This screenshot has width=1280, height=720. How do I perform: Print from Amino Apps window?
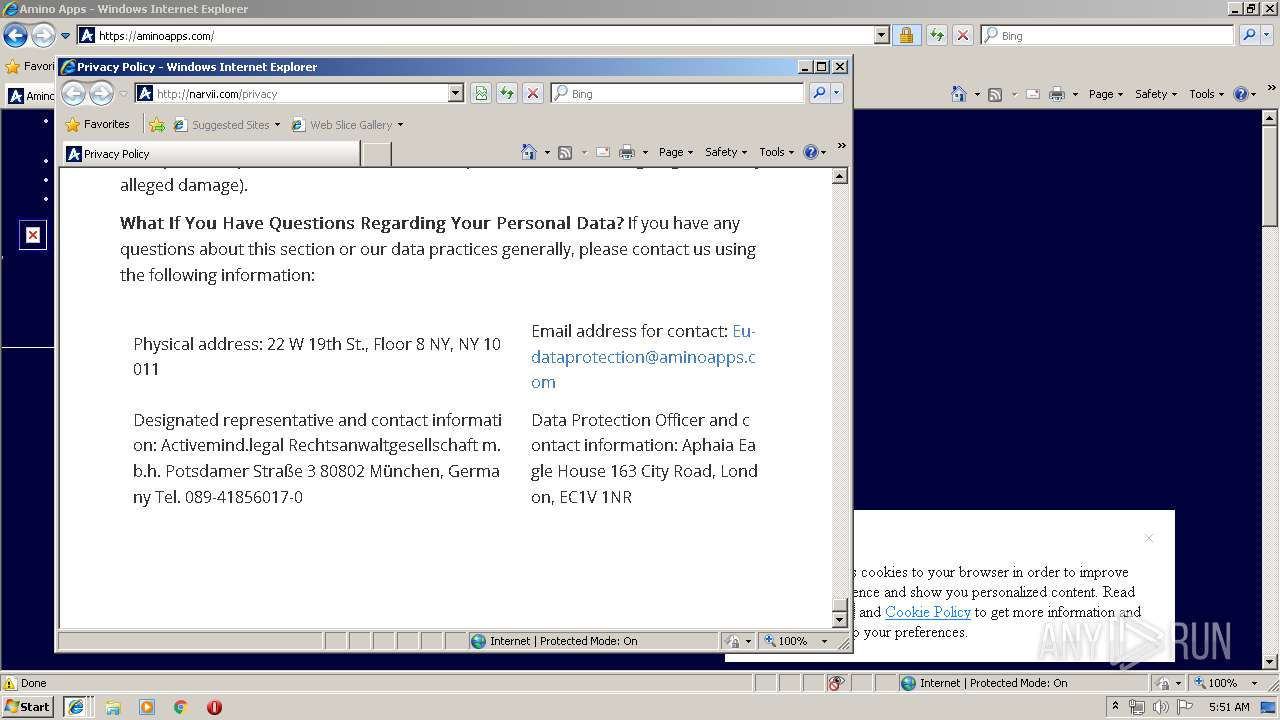[1057, 94]
